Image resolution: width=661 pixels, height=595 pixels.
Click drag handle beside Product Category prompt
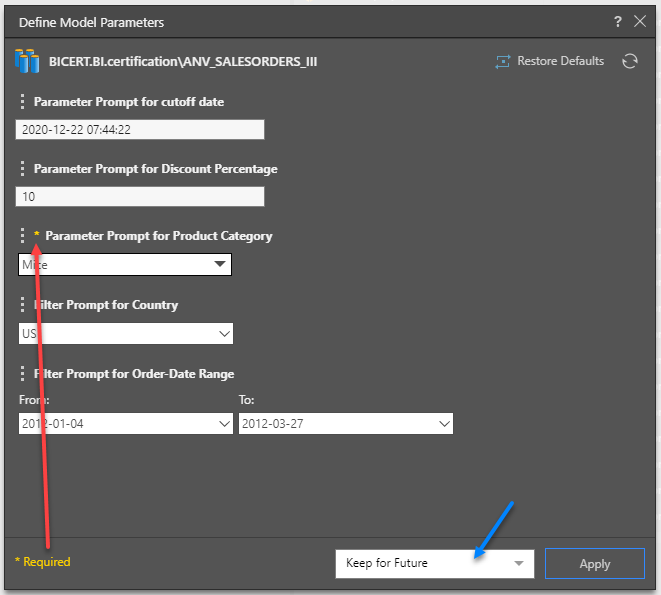tap(23, 236)
